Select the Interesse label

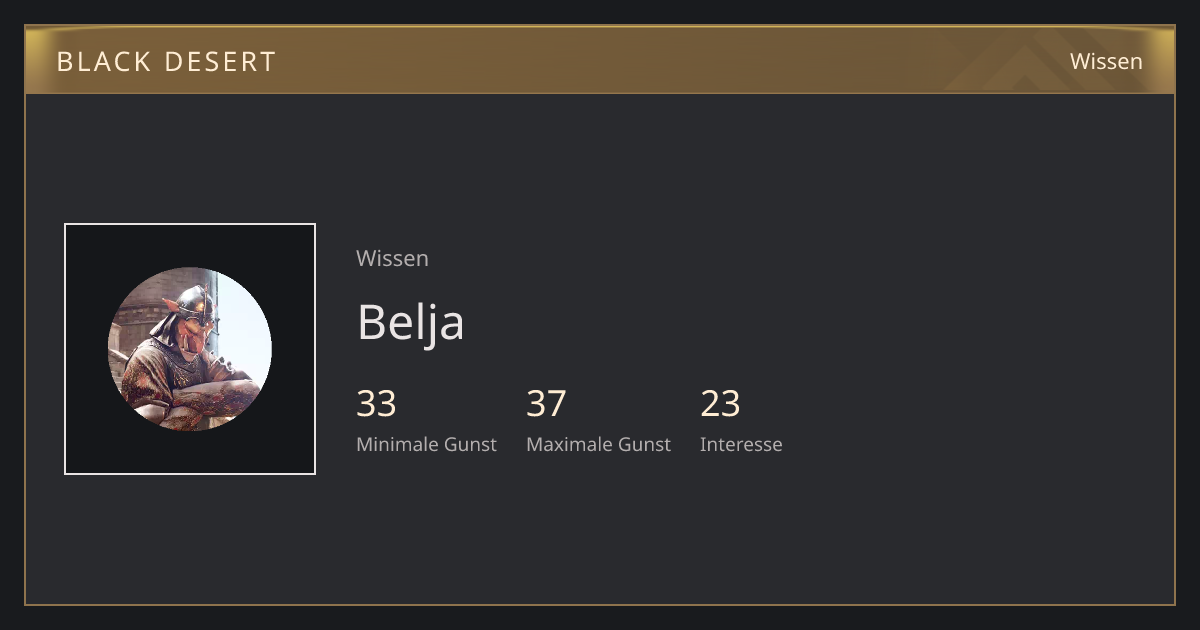coord(741,444)
